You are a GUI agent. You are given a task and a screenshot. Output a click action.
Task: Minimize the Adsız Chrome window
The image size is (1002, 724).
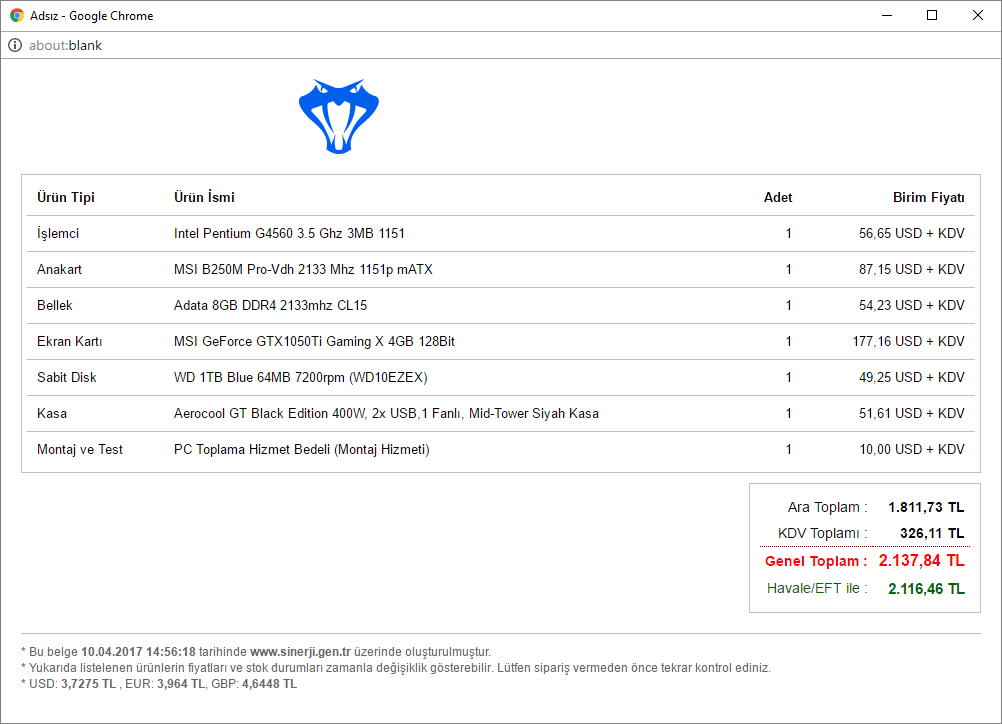pyautogui.click(x=887, y=15)
